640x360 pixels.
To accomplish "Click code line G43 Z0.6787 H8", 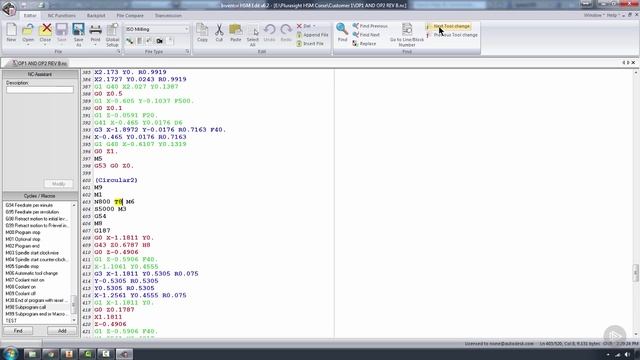I will 122,245.
